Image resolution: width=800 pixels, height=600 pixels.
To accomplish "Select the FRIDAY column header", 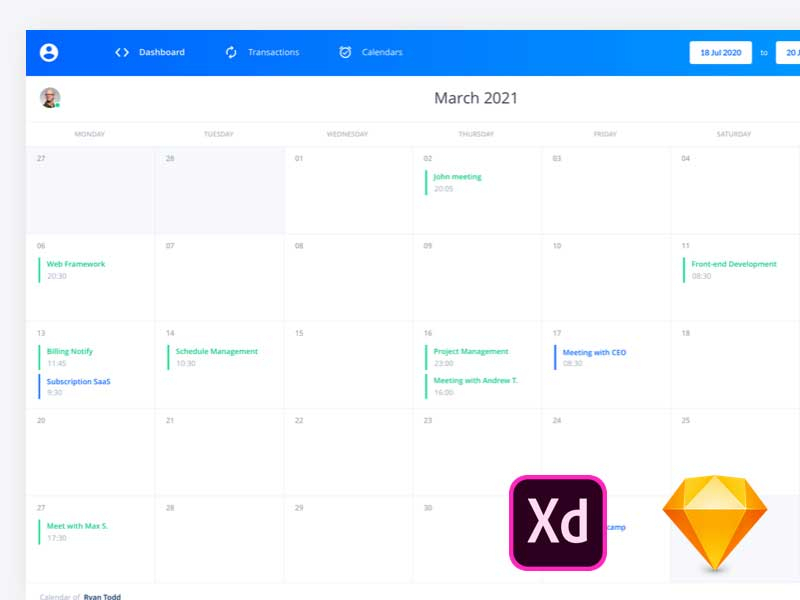I will pos(605,134).
